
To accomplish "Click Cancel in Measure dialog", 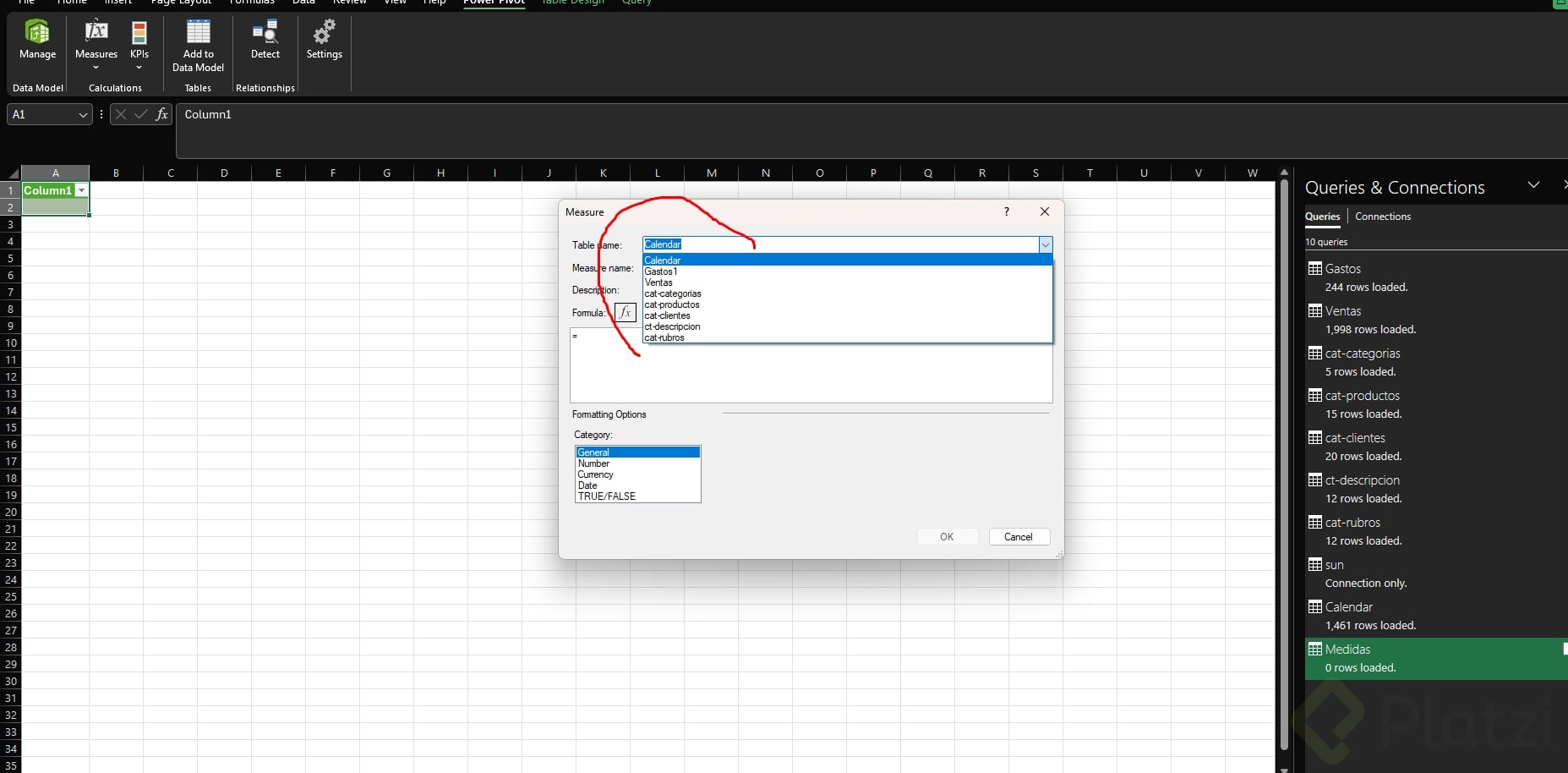I will tap(1019, 537).
